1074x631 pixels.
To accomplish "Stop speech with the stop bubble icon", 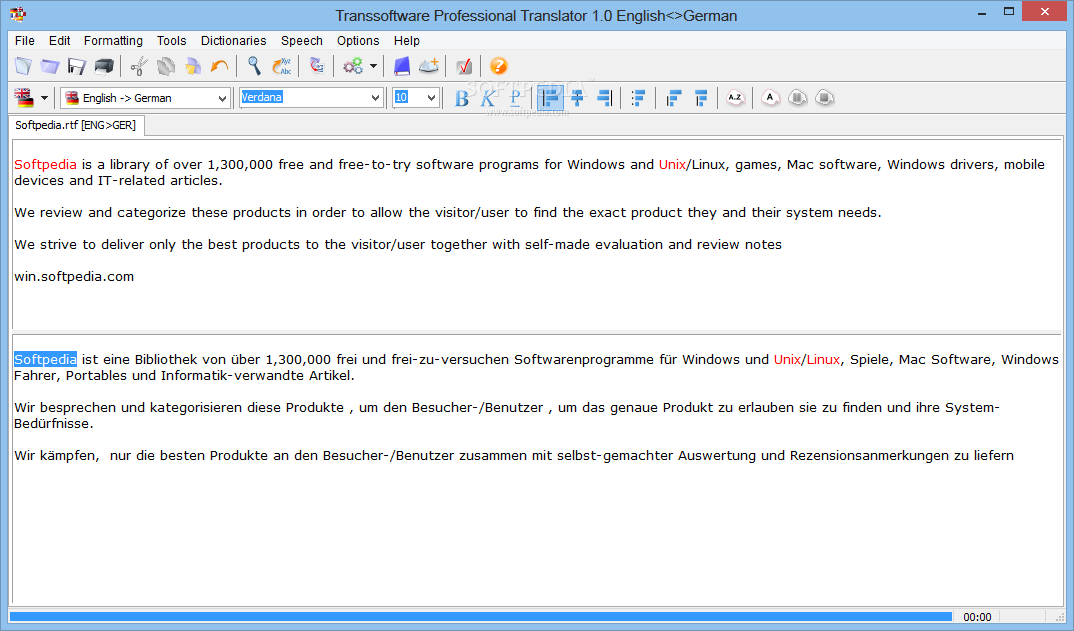I will (825, 98).
